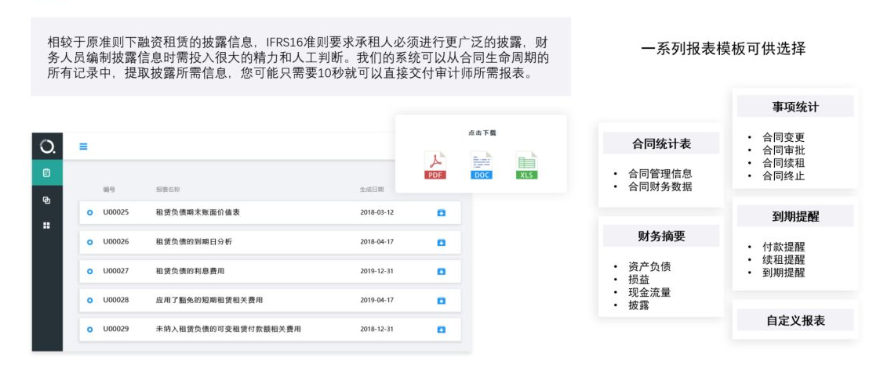Image resolution: width=878 pixels, height=376 pixels.
Task: Click heading 一系列报表模板可供选择
Action: 723,48
